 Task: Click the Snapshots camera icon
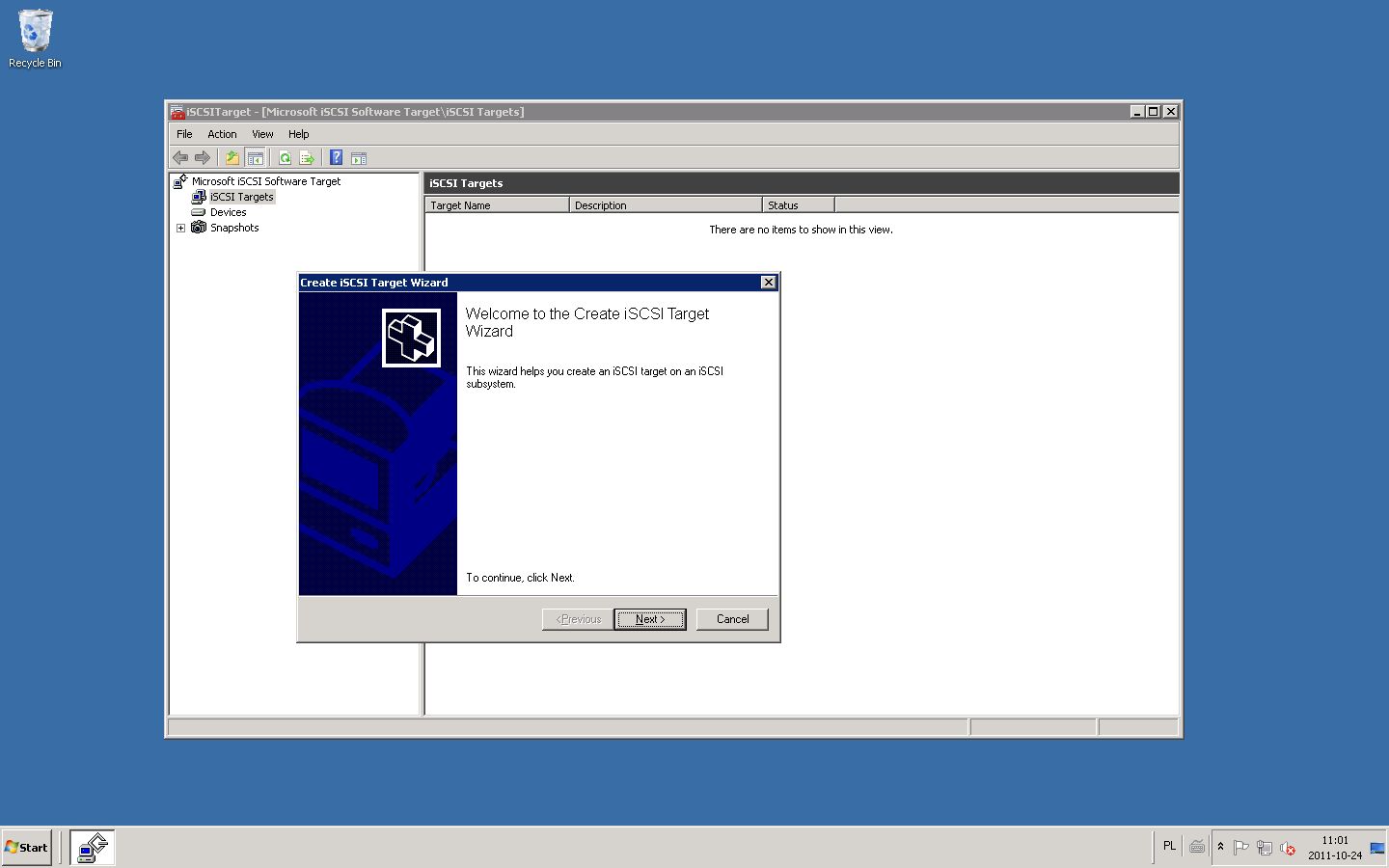coord(199,228)
